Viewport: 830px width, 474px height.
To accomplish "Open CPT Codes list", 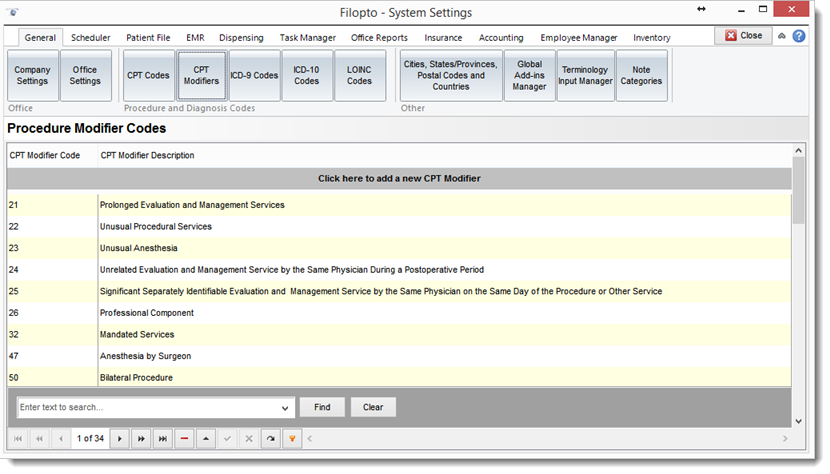I will pos(148,75).
